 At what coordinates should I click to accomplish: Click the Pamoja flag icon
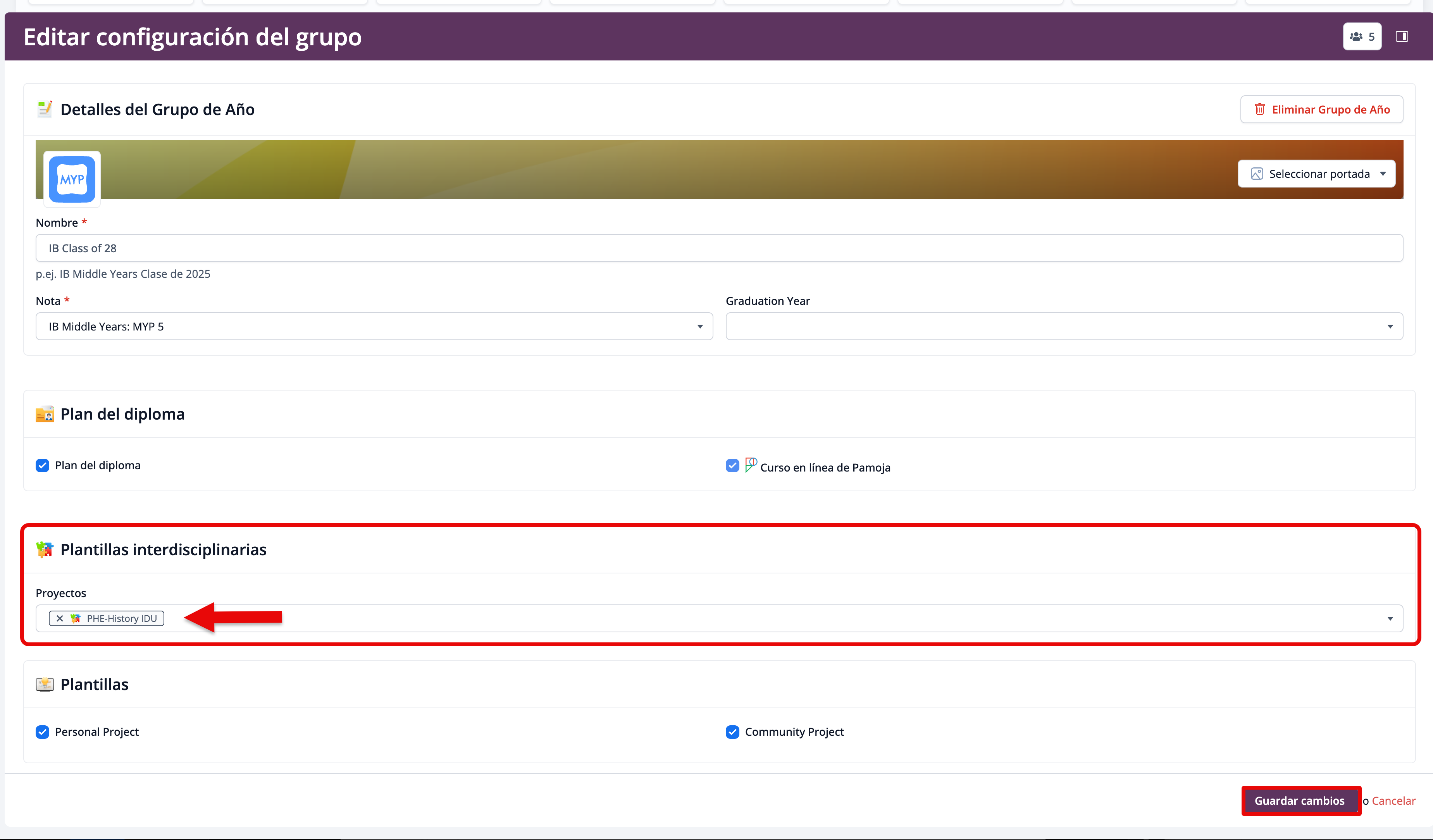[751, 465]
